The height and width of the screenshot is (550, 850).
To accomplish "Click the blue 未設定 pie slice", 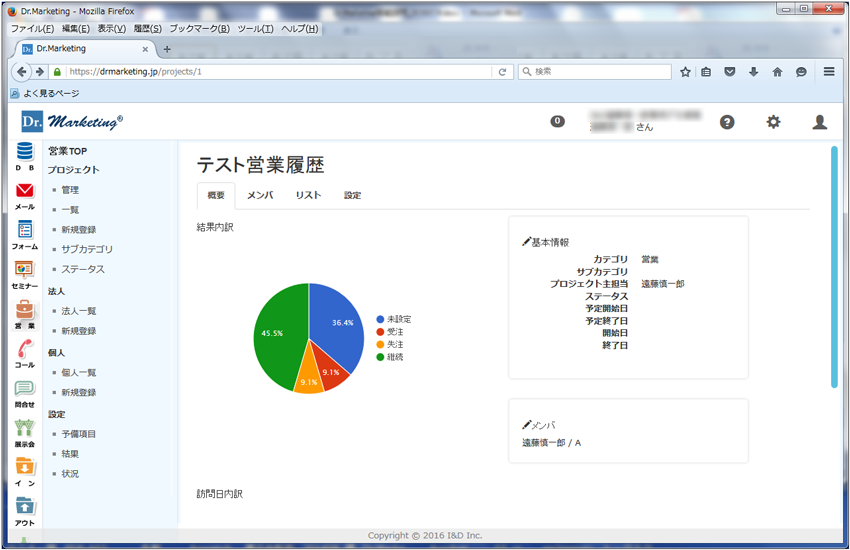I will 335,320.
